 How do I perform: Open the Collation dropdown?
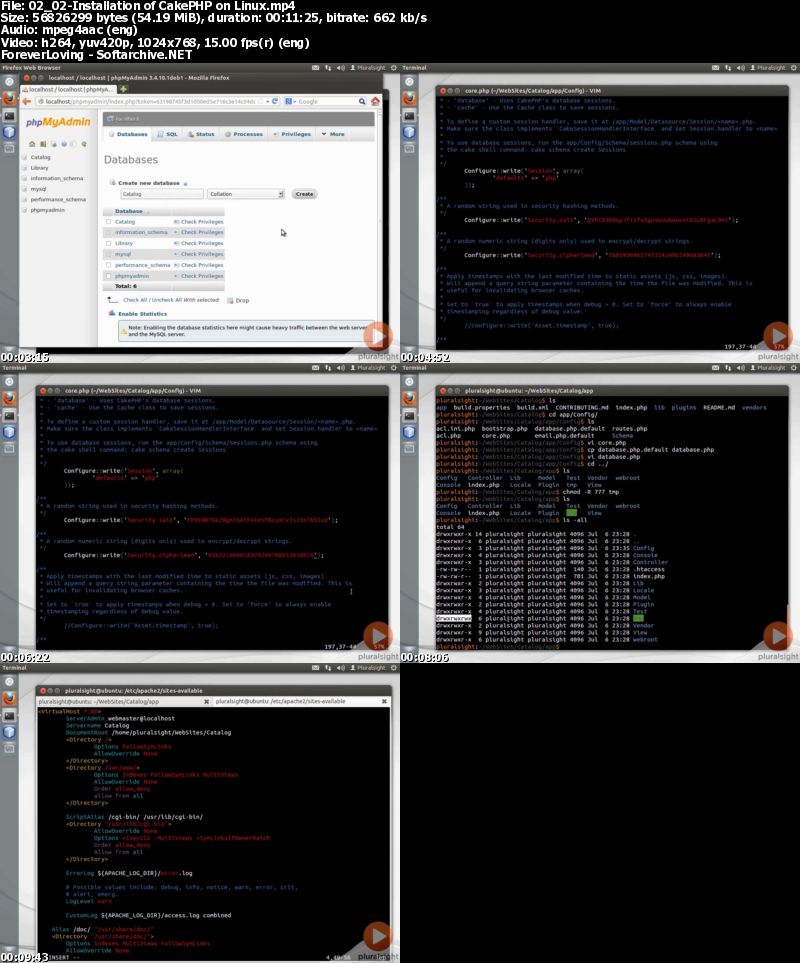tap(246, 194)
